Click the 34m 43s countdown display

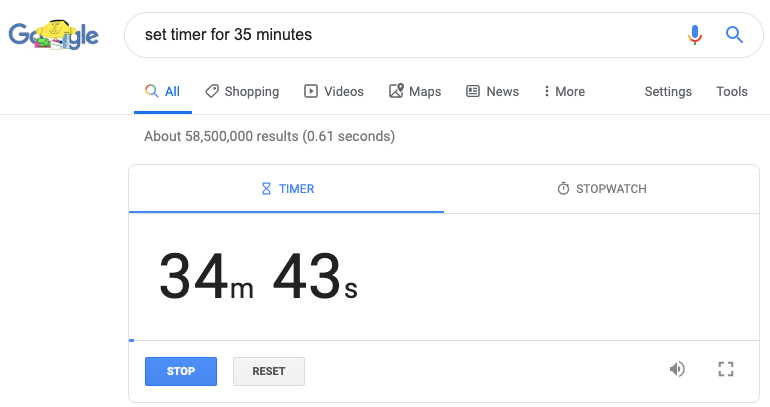[x=258, y=276]
